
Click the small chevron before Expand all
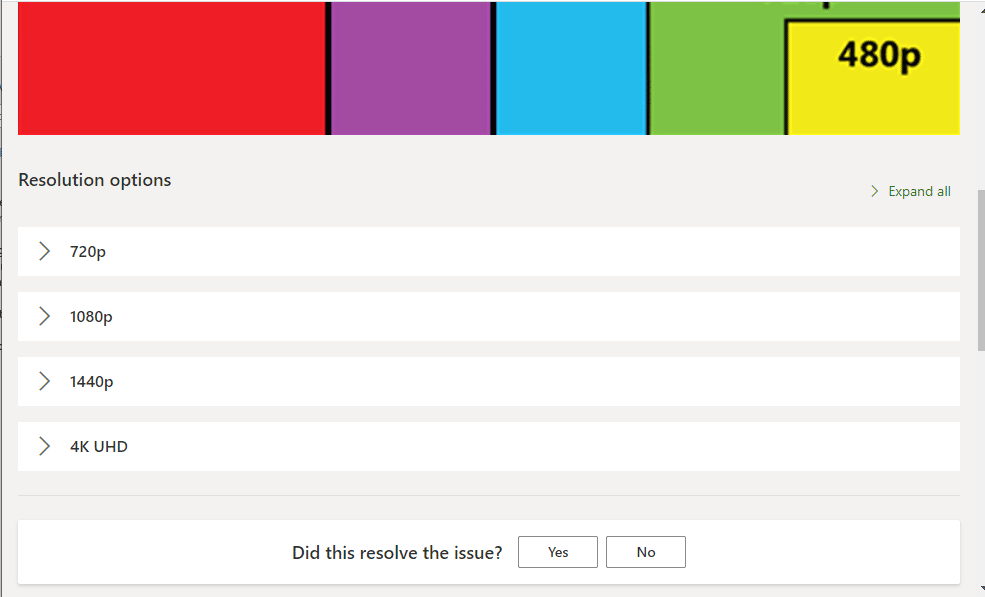tap(875, 191)
